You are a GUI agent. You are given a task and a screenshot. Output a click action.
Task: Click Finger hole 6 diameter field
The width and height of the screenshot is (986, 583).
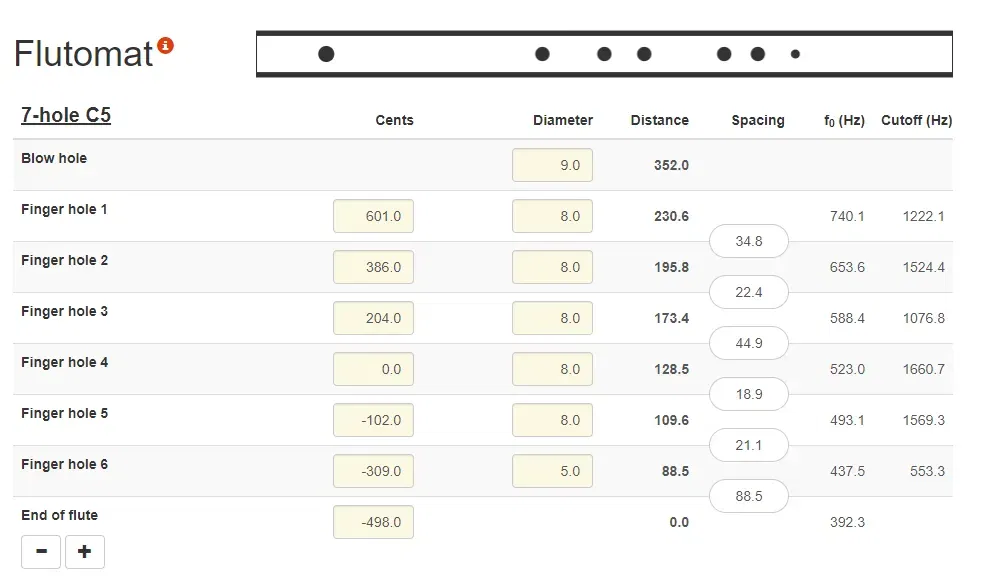point(552,471)
